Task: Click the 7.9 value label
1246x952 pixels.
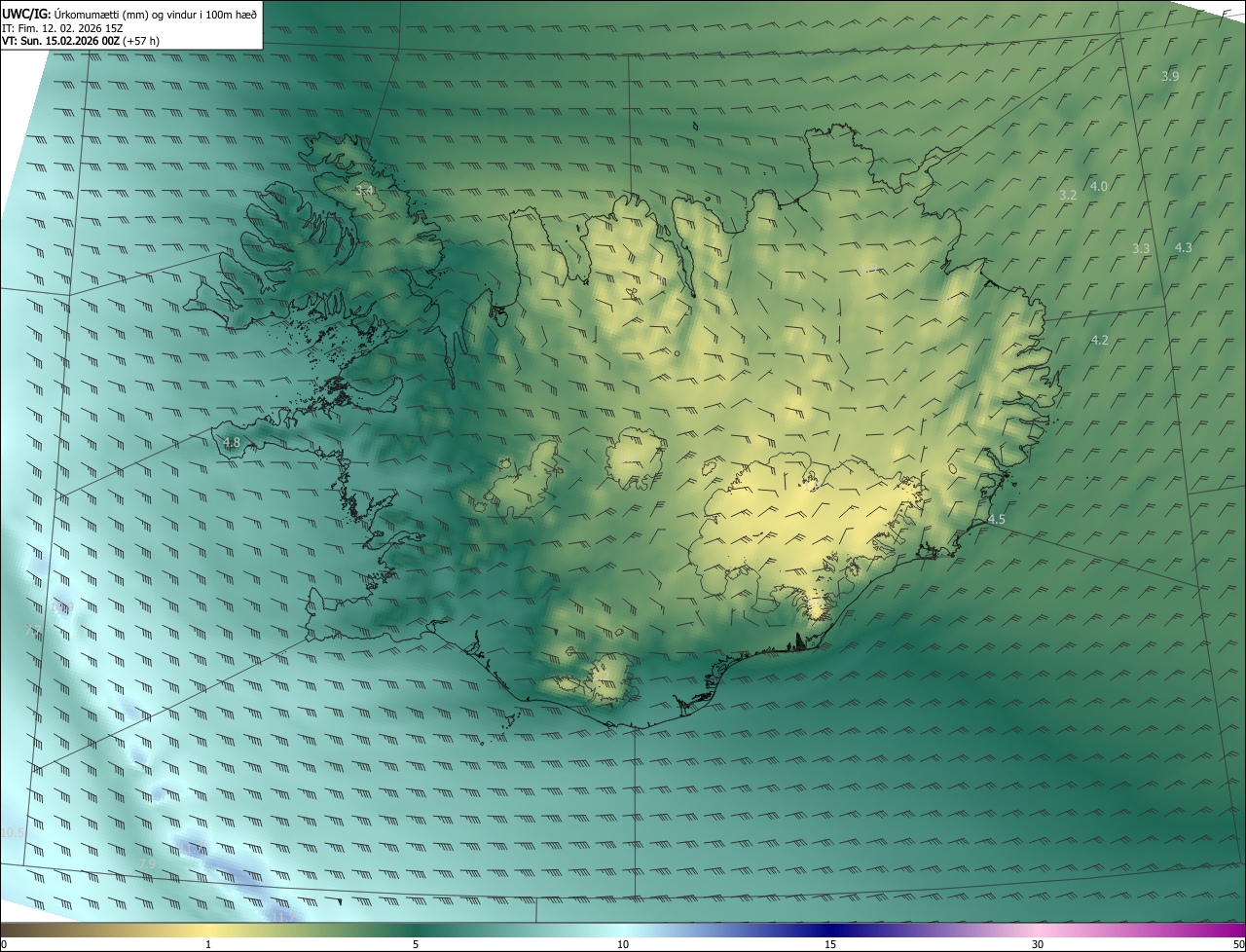Action: 147,863
